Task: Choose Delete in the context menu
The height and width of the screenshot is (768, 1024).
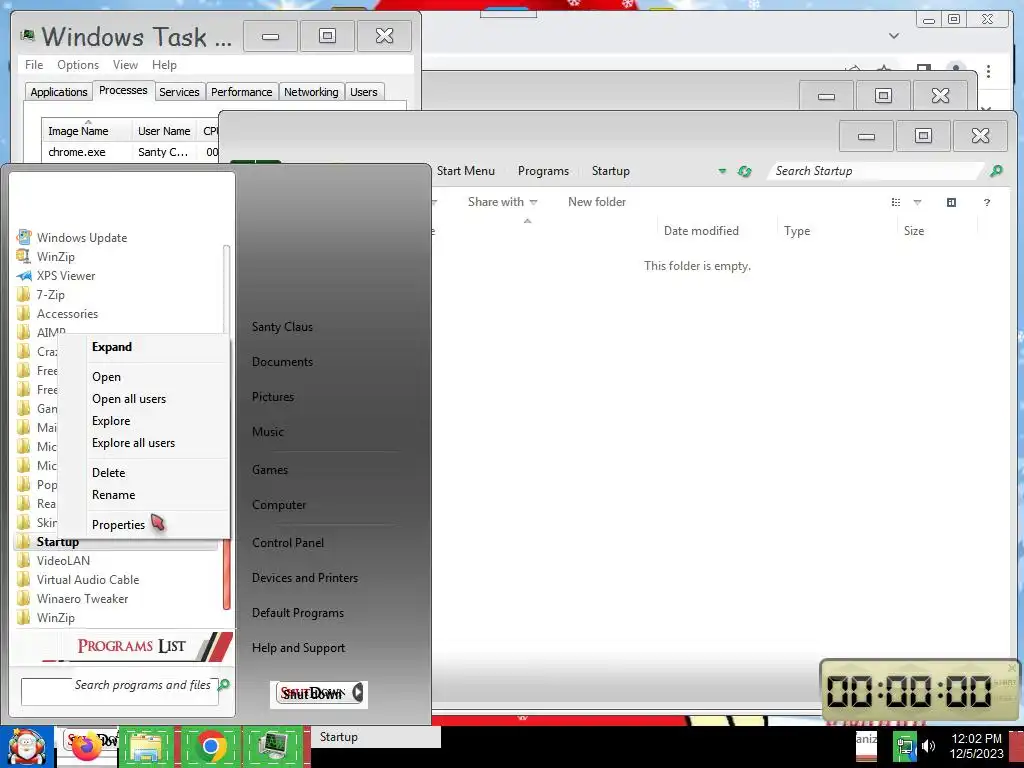Action: click(x=108, y=473)
